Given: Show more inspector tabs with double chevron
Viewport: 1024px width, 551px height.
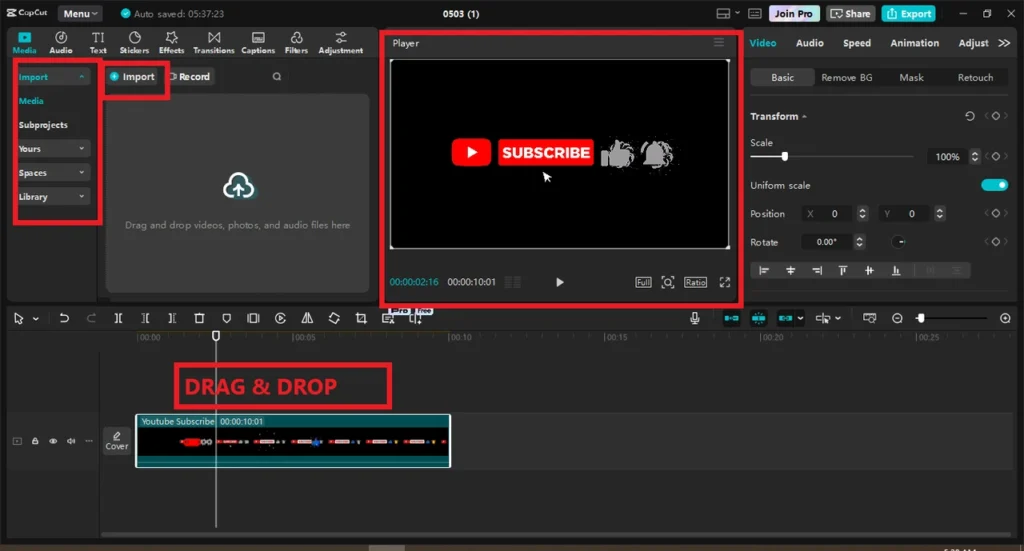Looking at the screenshot, I should click(x=1004, y=43).
